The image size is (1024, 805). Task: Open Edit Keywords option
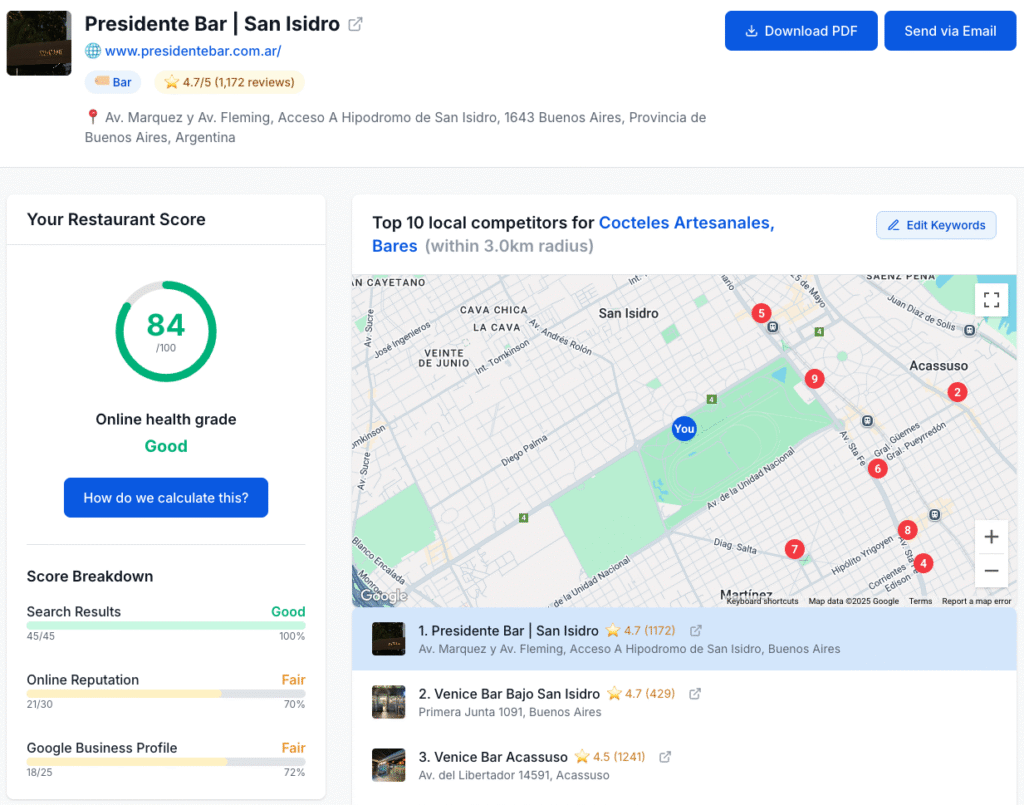[x=936, y=225]
